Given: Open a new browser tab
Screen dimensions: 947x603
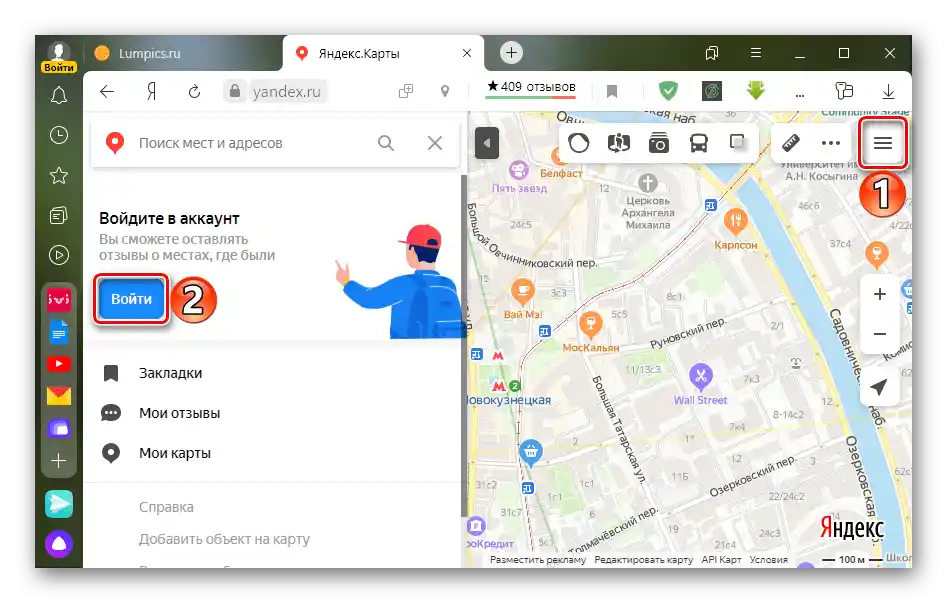Looking at the screenshot, I should 511,53.
